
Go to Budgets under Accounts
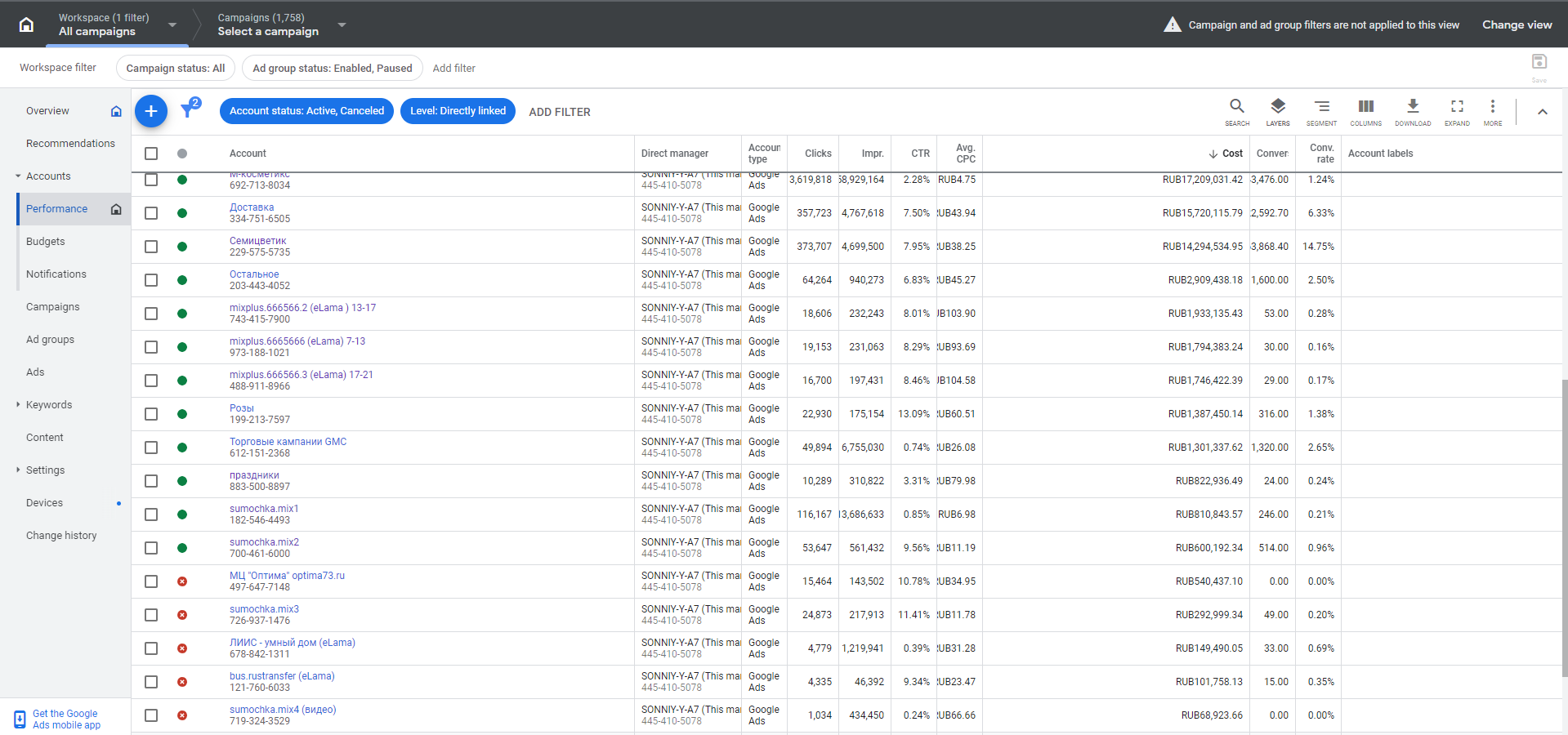(x=46, y=242)
